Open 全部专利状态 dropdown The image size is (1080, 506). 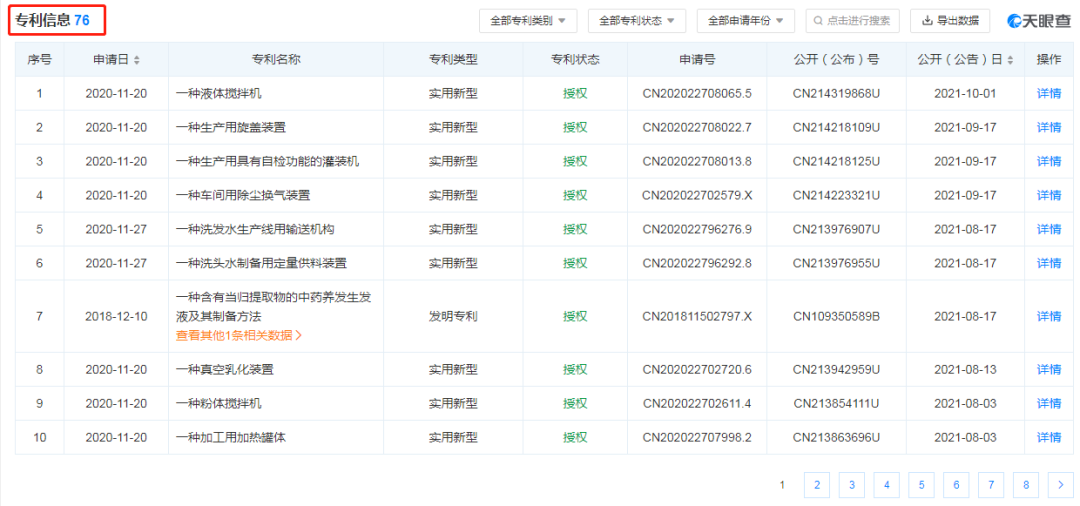pos(637,21)
